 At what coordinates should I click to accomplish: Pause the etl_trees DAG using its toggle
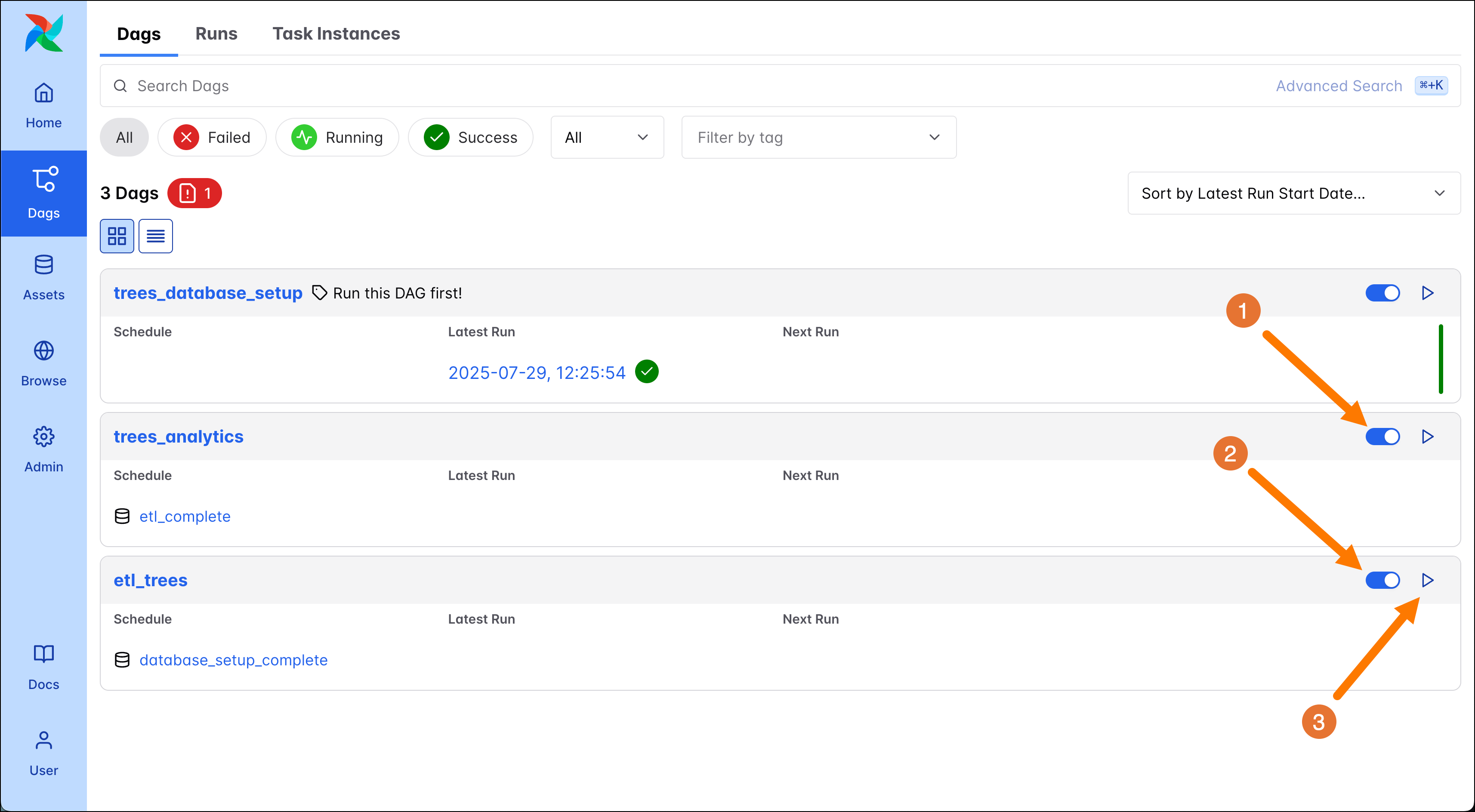(x=1382, y=580)
